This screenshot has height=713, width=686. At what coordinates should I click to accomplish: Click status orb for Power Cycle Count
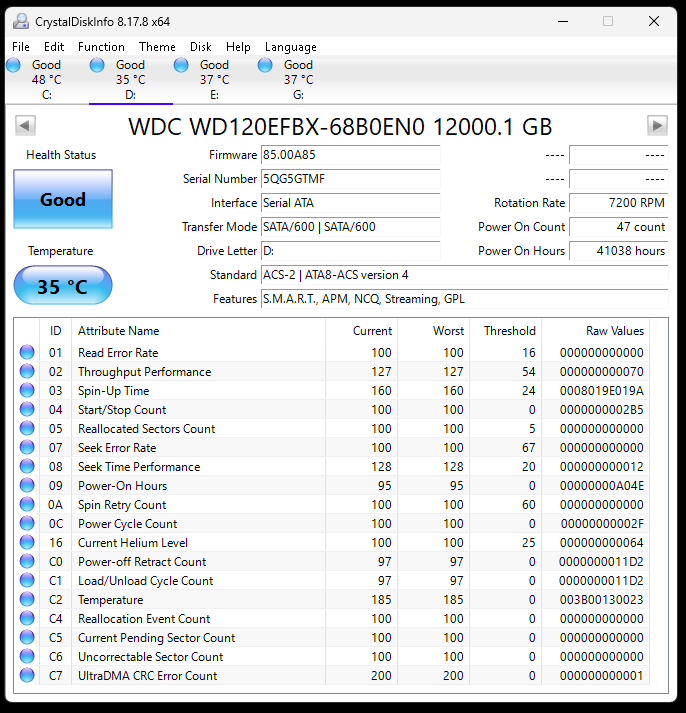27,524
